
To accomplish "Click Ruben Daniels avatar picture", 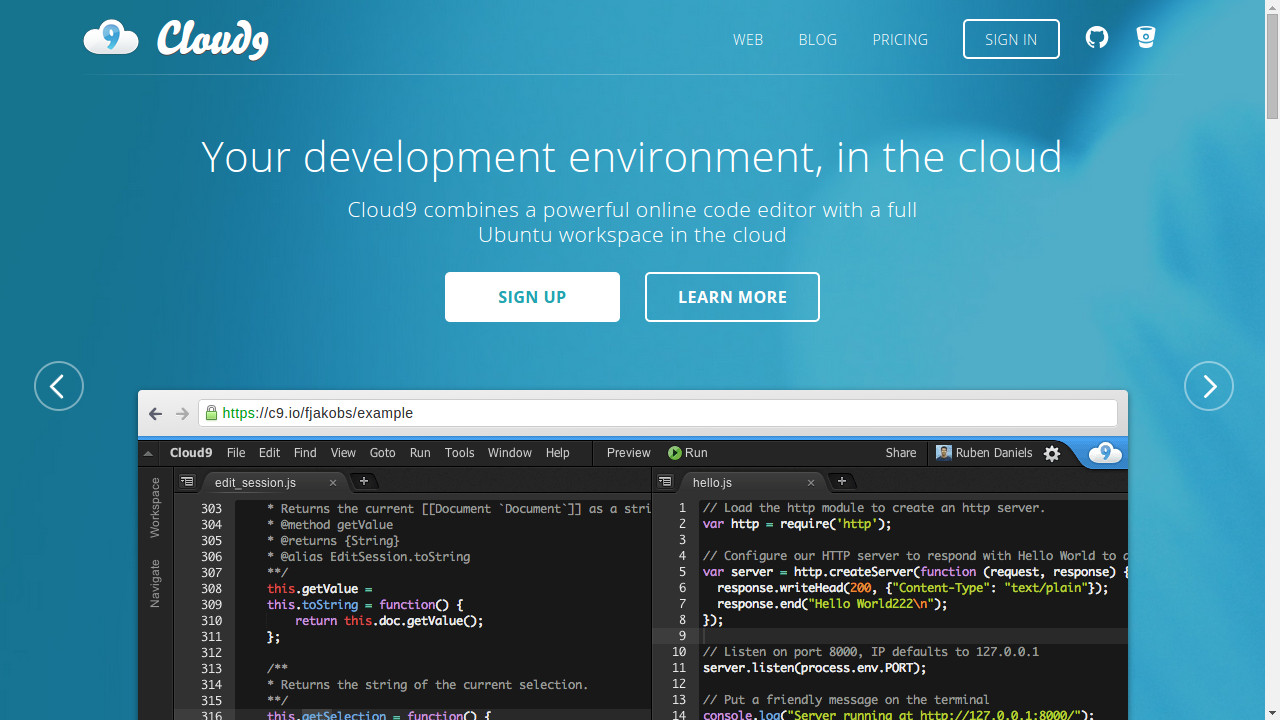I will 944,453.
